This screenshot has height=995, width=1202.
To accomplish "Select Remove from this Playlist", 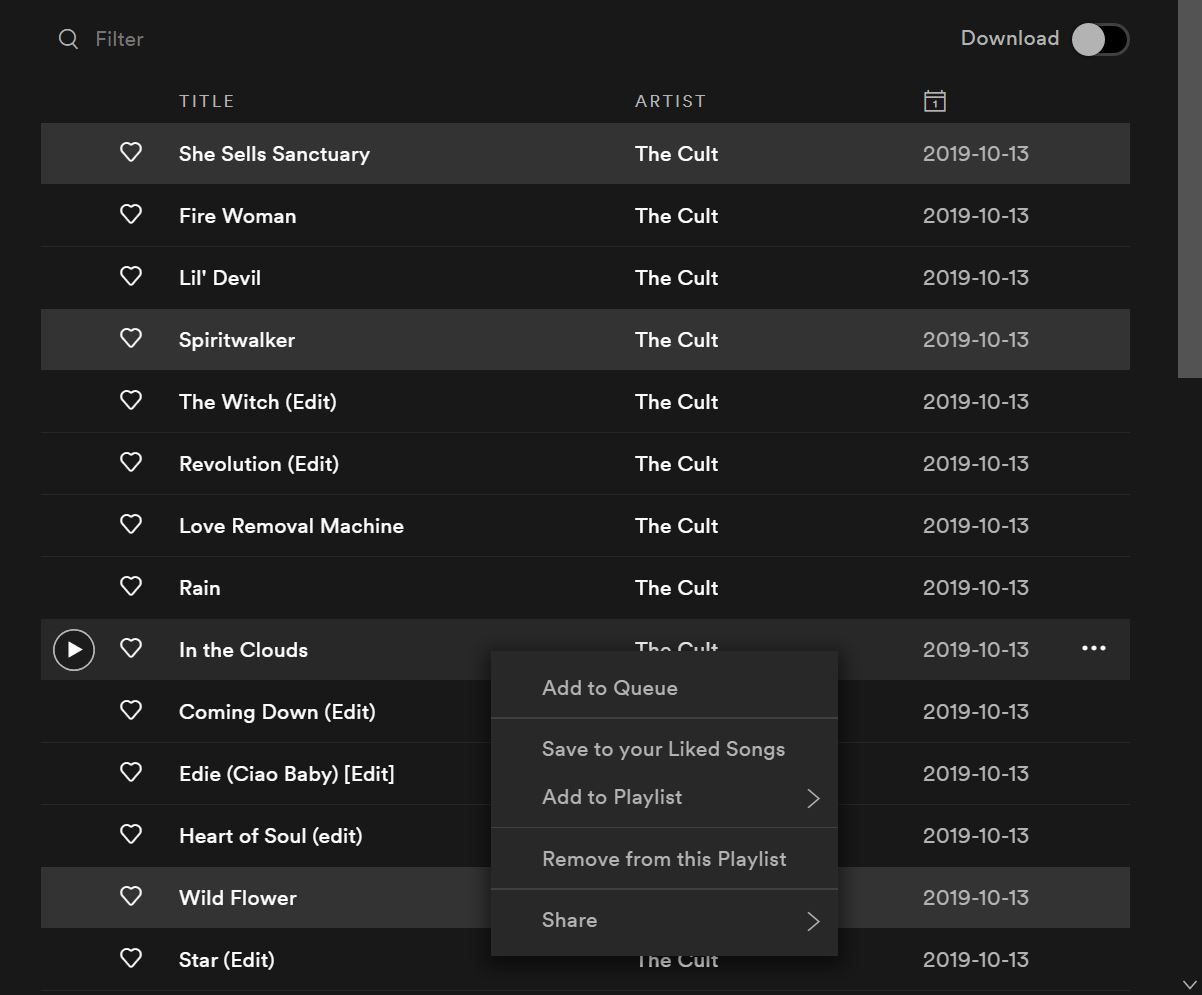I will (664, 859).
